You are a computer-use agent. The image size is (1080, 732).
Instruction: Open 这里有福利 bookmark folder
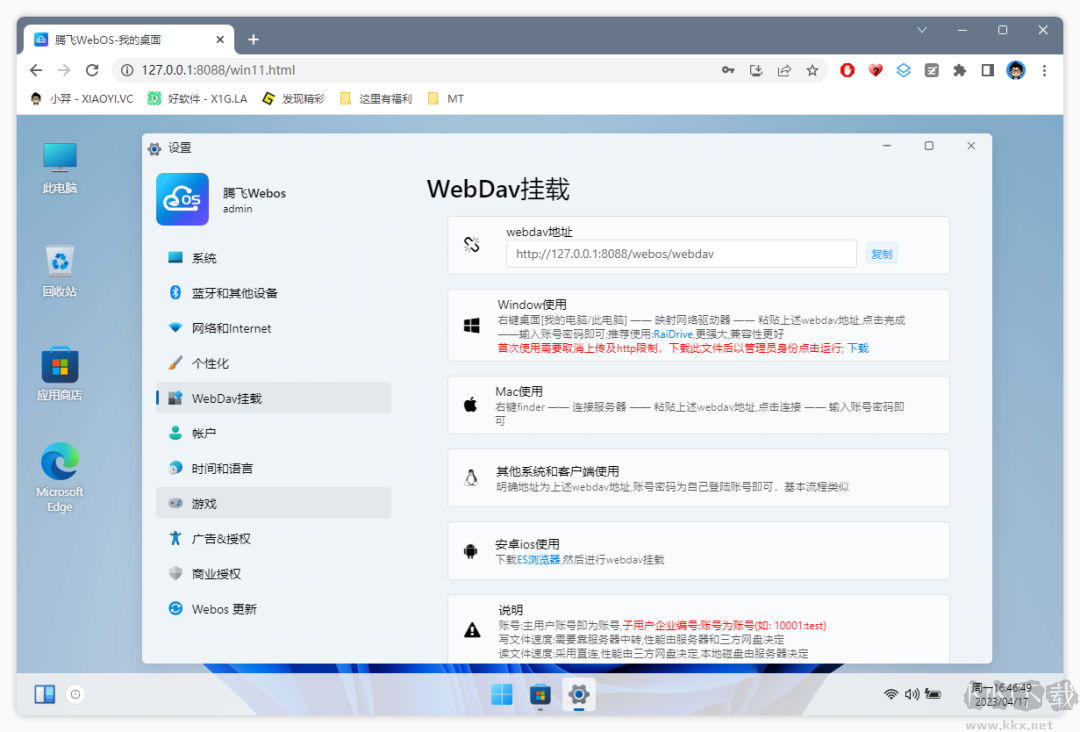tap(376, 99)
